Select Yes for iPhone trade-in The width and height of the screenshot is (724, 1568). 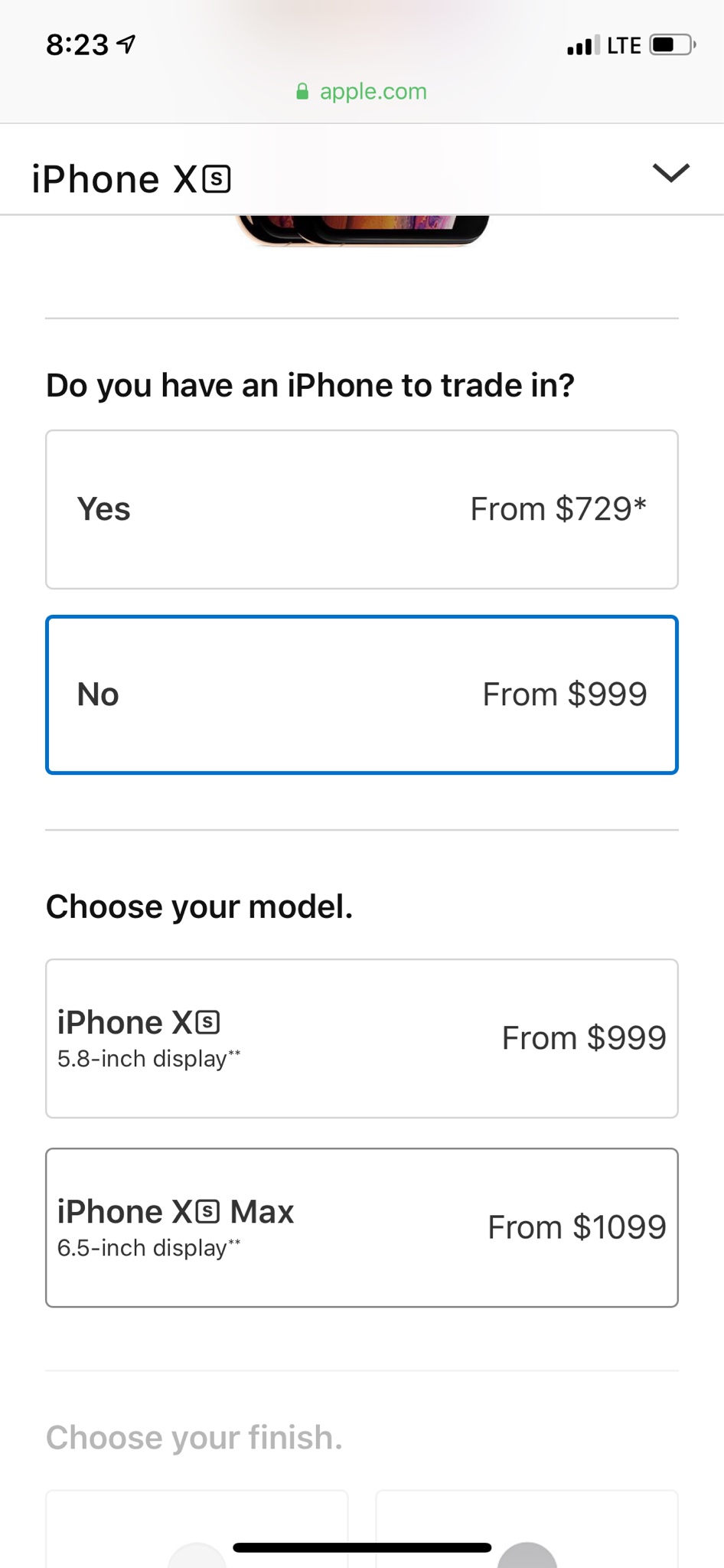point(362,509)
